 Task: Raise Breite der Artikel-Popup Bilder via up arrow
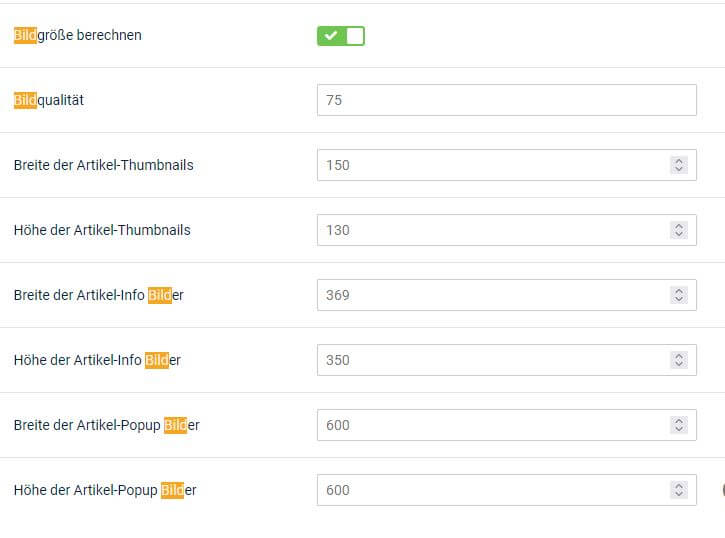click(x=679, y=421)
